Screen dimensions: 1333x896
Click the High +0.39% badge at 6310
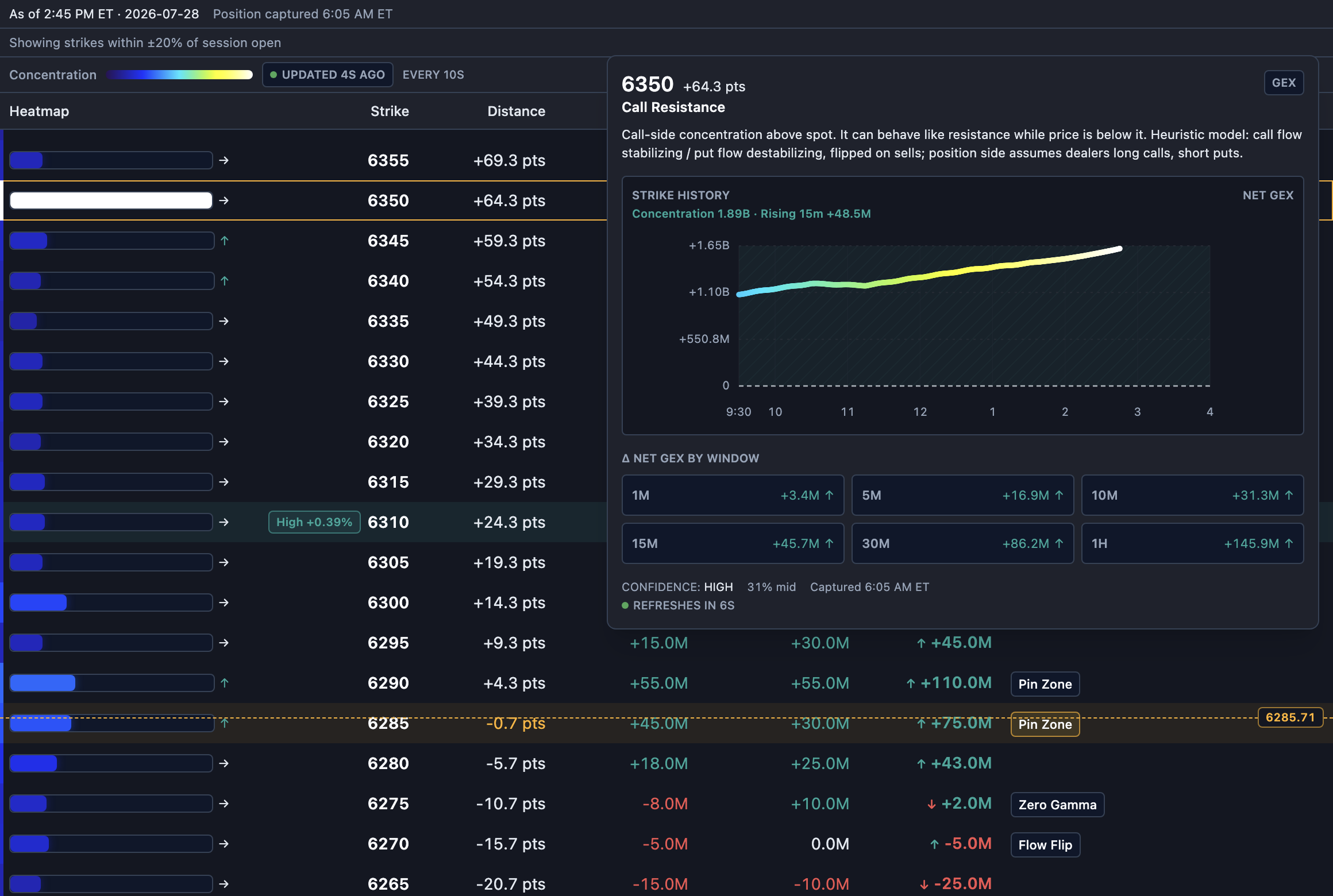(x=314, y=522)
